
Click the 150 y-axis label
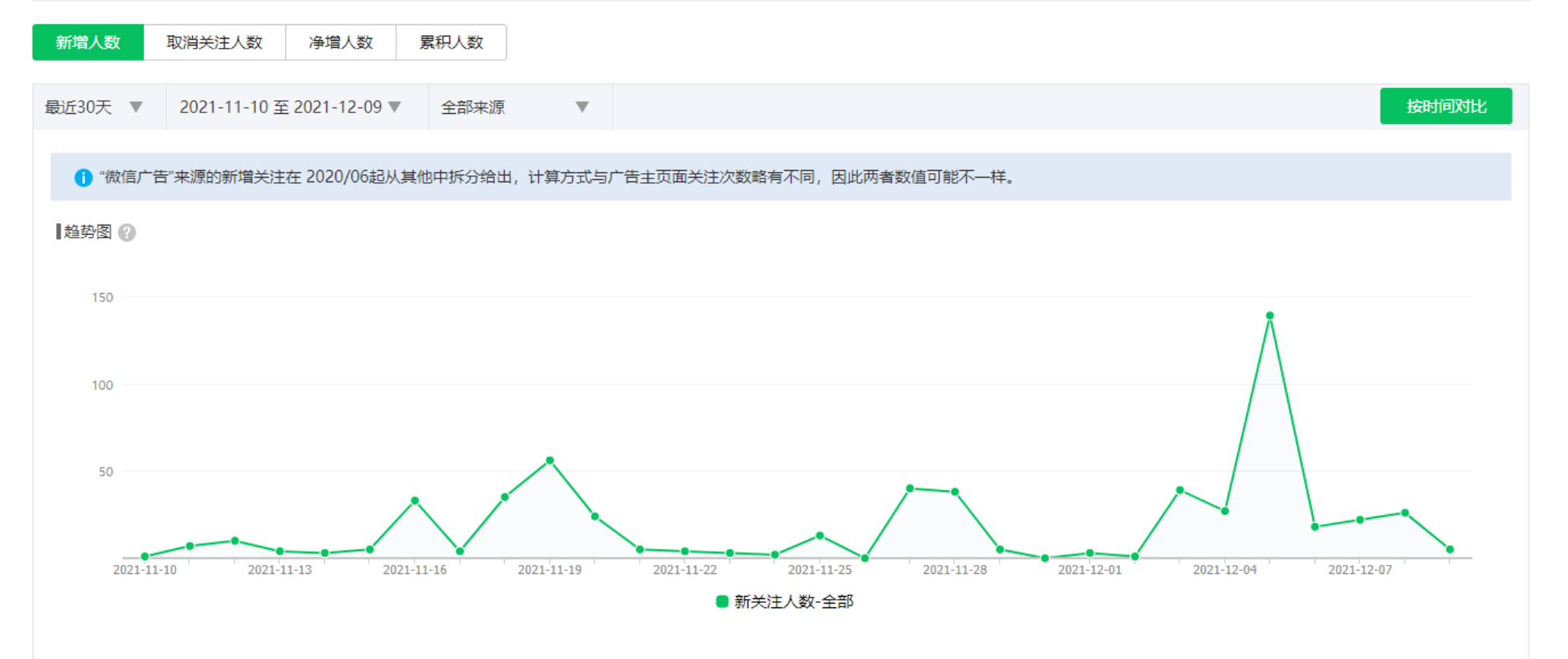pyautogui.click(x=102, y=298)
